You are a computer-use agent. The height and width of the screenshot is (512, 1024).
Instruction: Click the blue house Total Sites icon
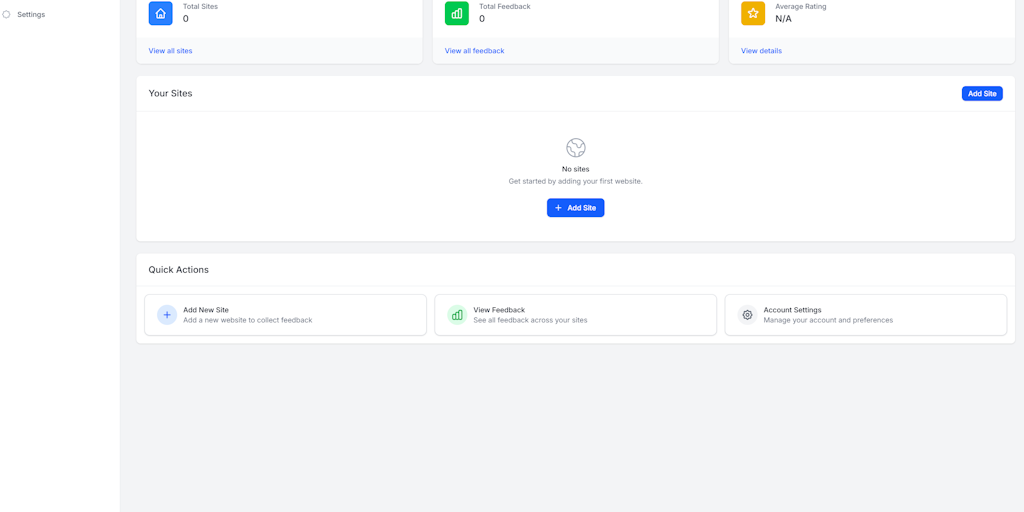coord(161,13)
